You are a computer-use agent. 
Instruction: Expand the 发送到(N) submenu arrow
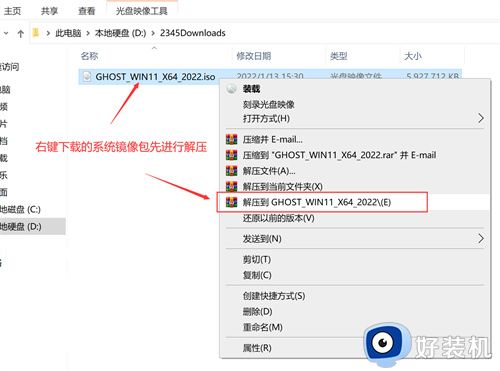pyautogui.click(x=481, y=238)
